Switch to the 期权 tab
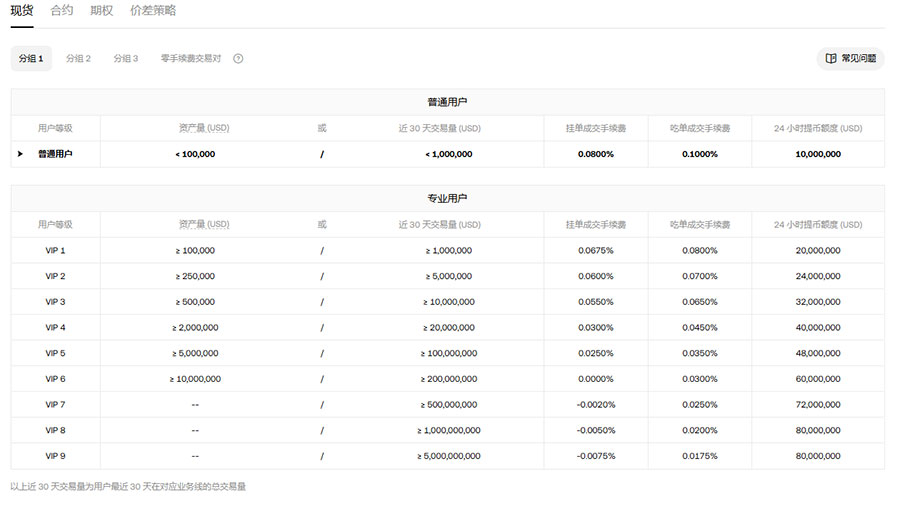This screenshot has height=506, width=900. (x=102, y=10)
